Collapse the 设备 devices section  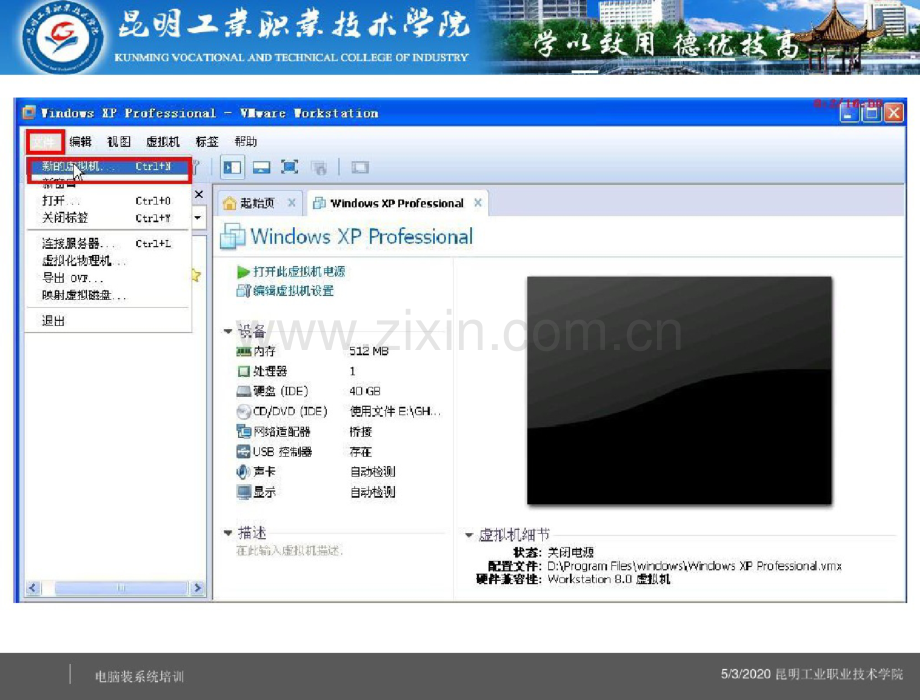(228, 331)
